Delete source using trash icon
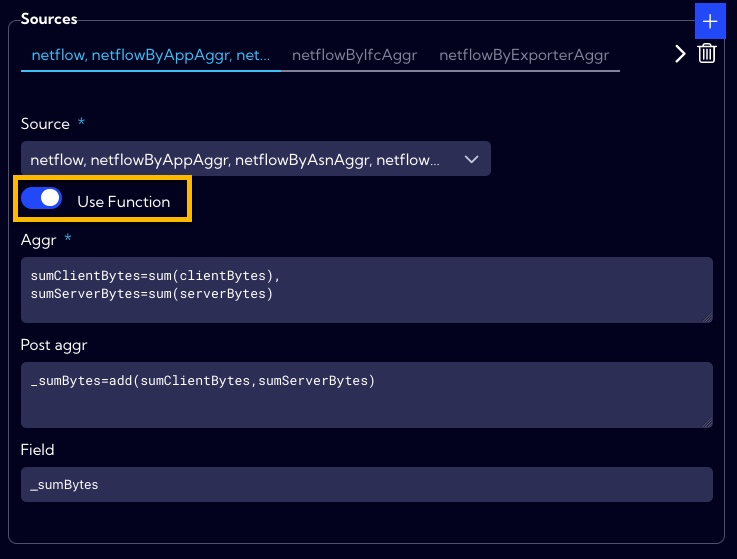 pos(706,53)
